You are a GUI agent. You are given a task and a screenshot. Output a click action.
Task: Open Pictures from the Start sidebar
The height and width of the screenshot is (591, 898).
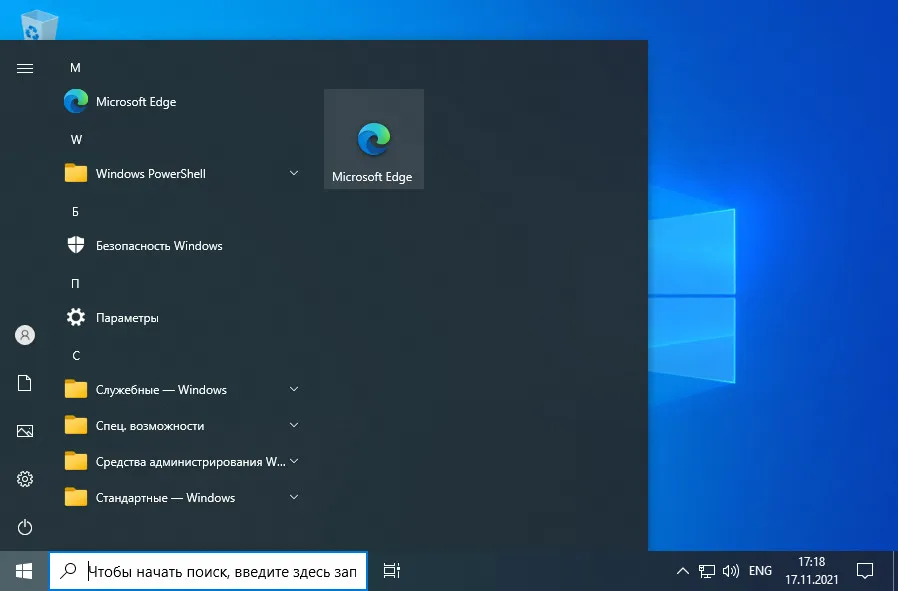pos(25,431)
